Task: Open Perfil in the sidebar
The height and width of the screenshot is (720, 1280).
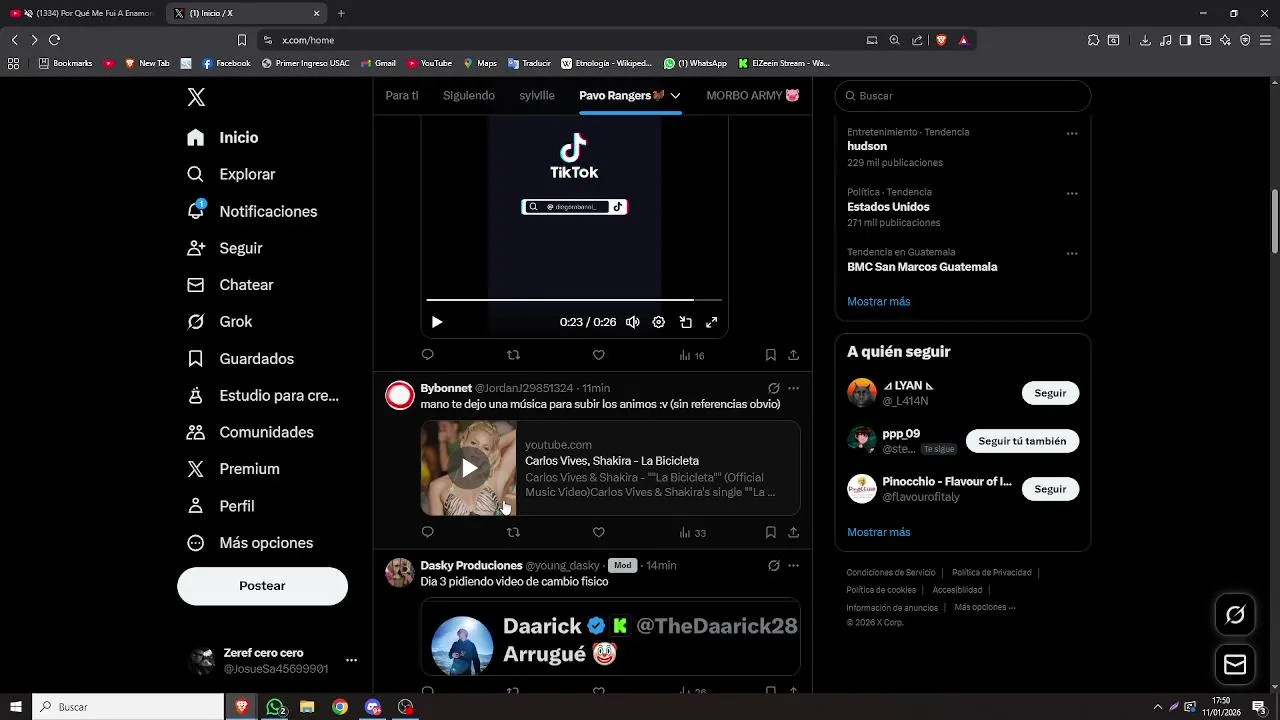Action: pos(221,506)
